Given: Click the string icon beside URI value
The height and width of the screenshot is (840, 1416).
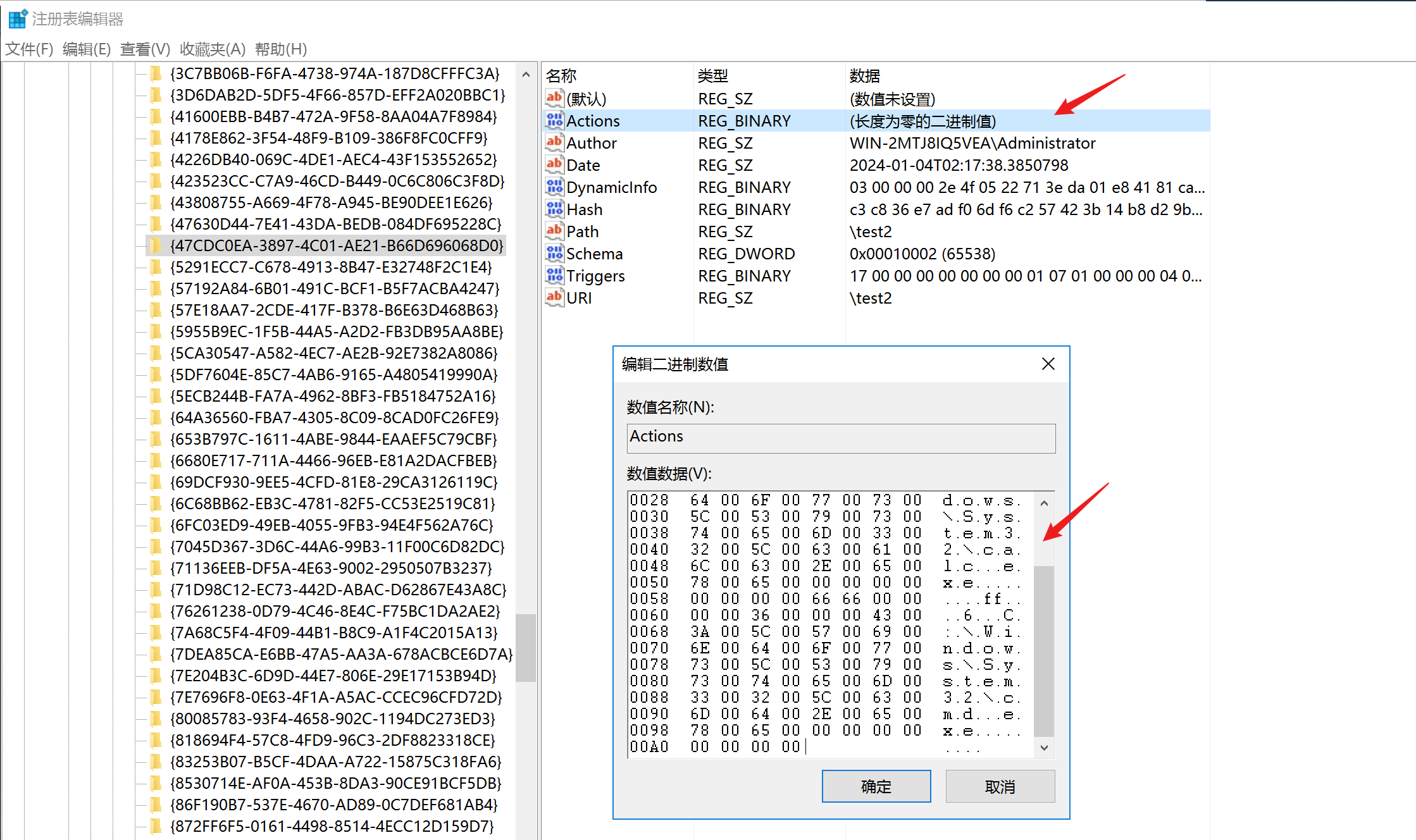Looking at the screenshot, I should click(x=554, y=297).
